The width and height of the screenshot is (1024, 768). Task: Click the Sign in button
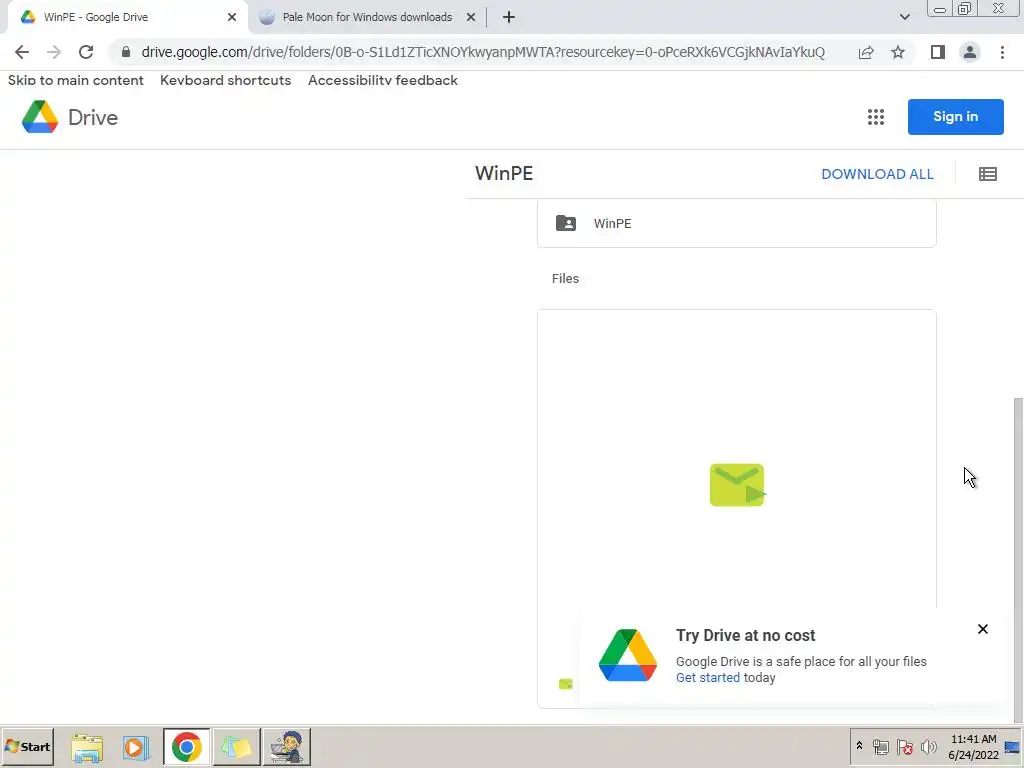point(955,117)
